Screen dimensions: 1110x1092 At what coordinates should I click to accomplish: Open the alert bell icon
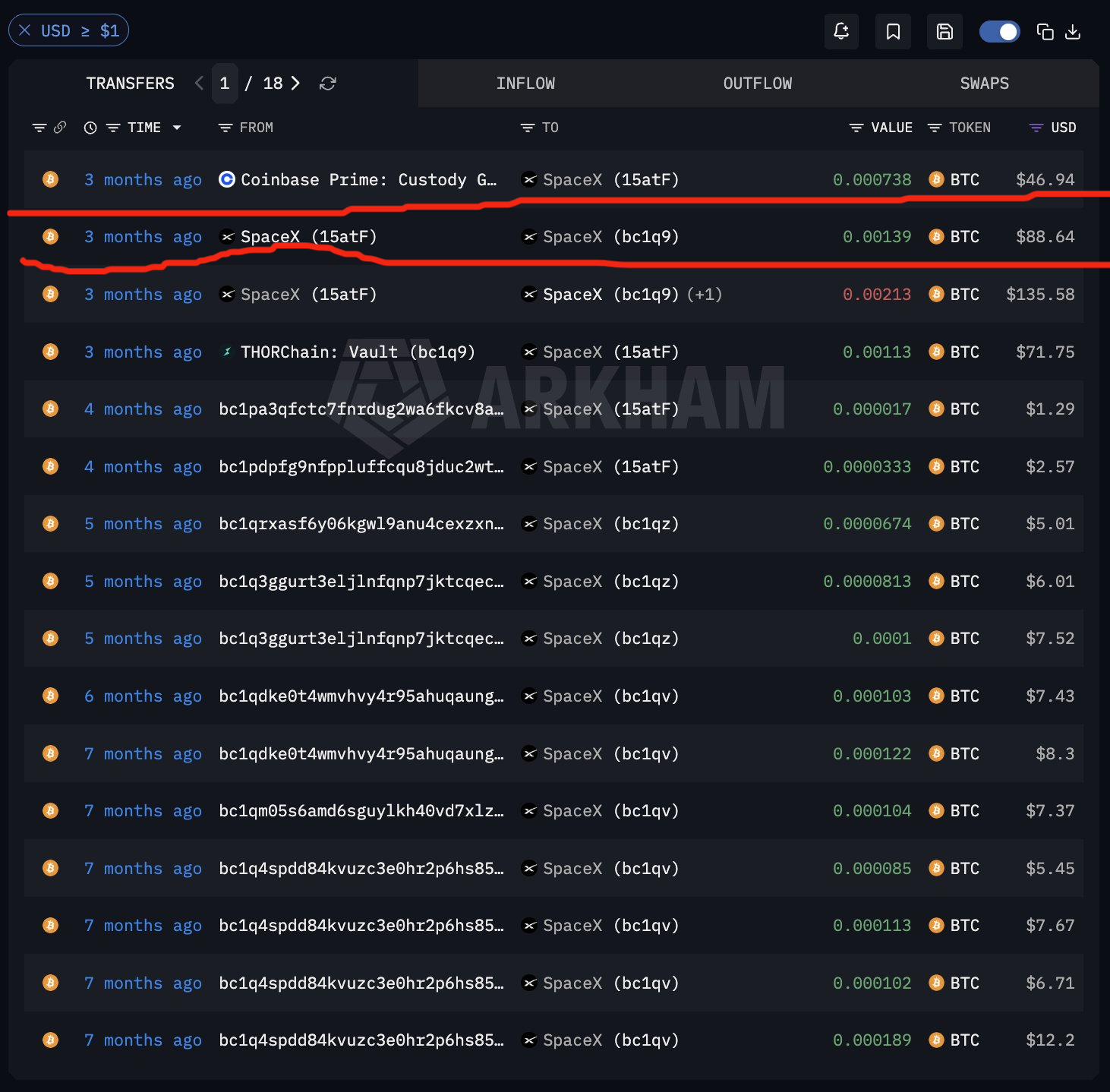pyautogui.click(x=841, y=31)
